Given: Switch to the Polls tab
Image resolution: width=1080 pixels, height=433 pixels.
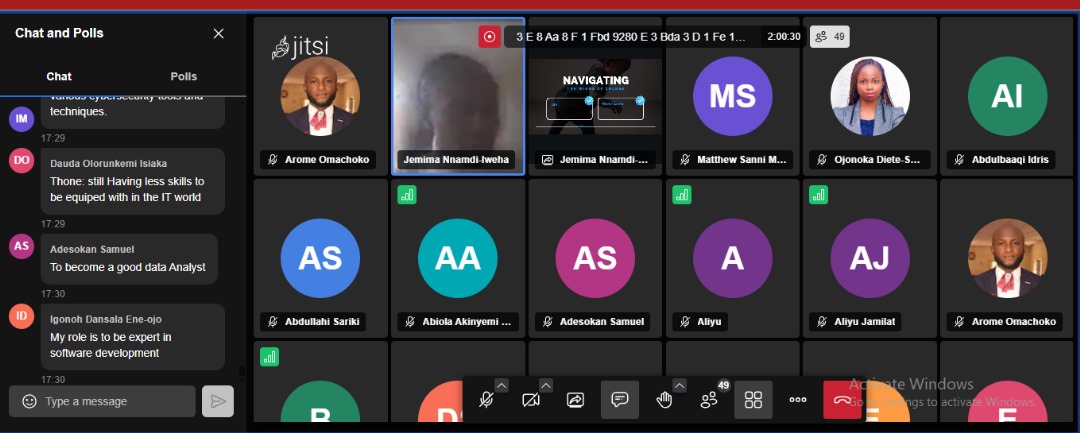Looking at the screenshot, I should click(x=184, y=76).
